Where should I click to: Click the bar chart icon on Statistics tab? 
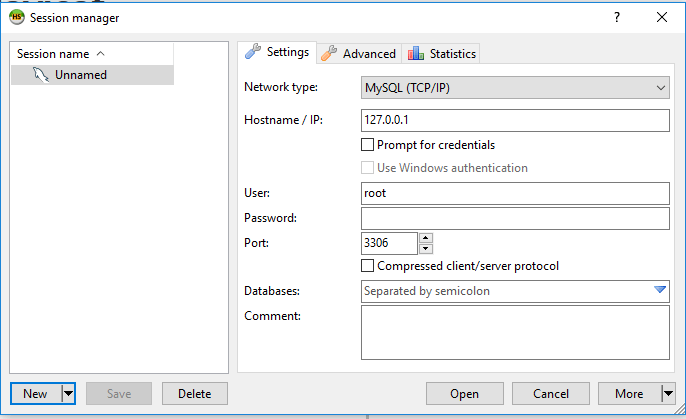(x=416, y=53)
